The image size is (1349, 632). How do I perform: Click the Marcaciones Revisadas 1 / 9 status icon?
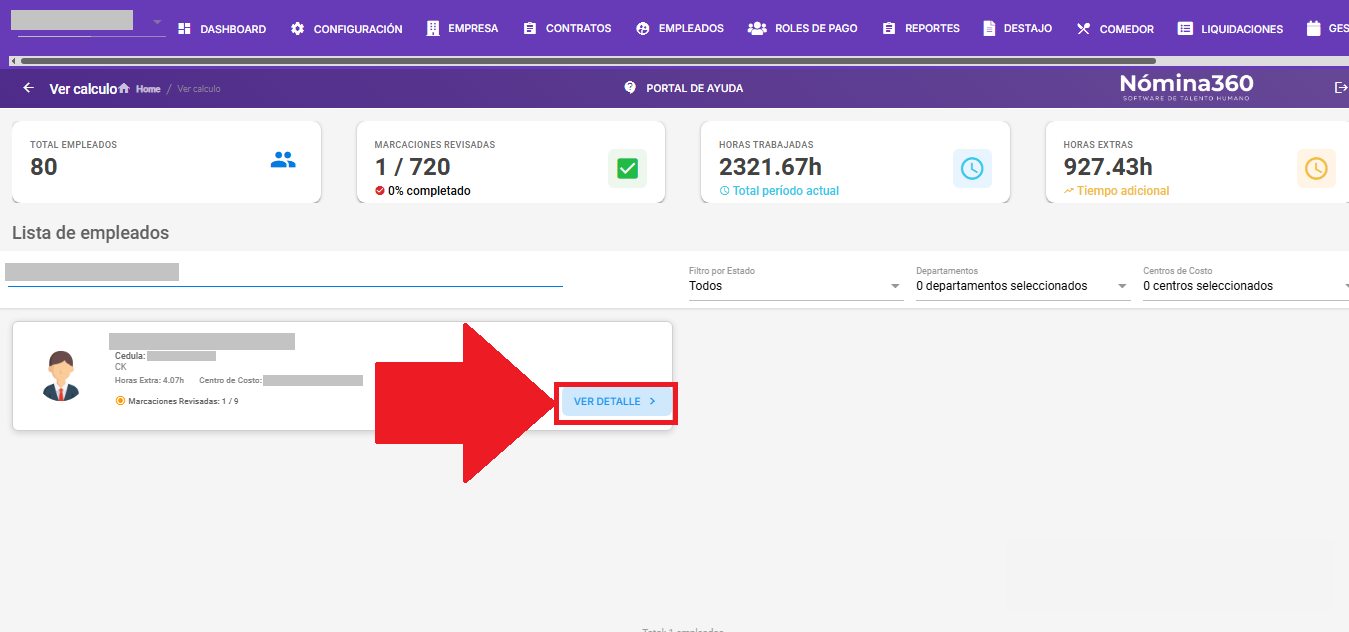[120, 401]
